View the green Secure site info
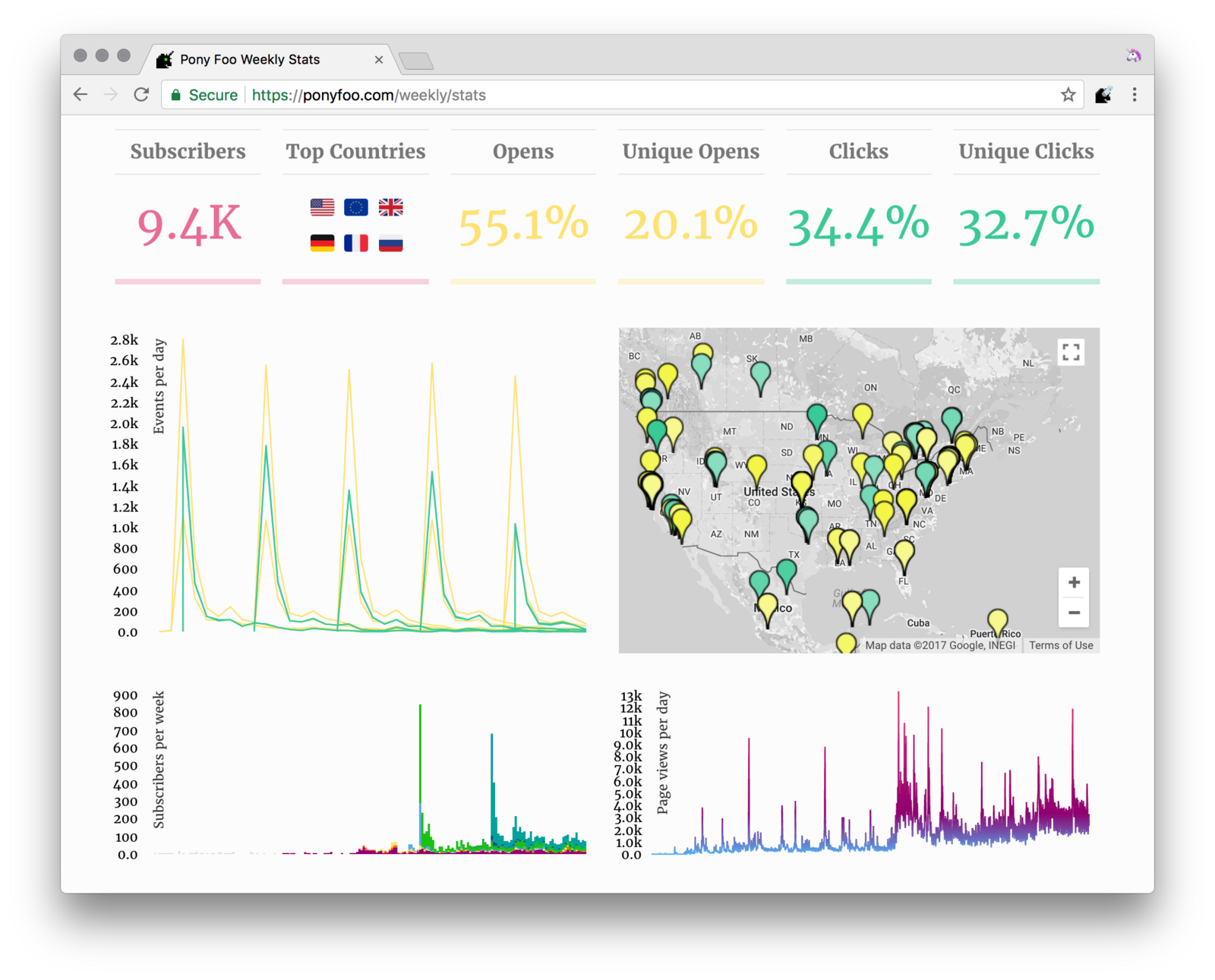1215x980 pixels. (205, 95)
